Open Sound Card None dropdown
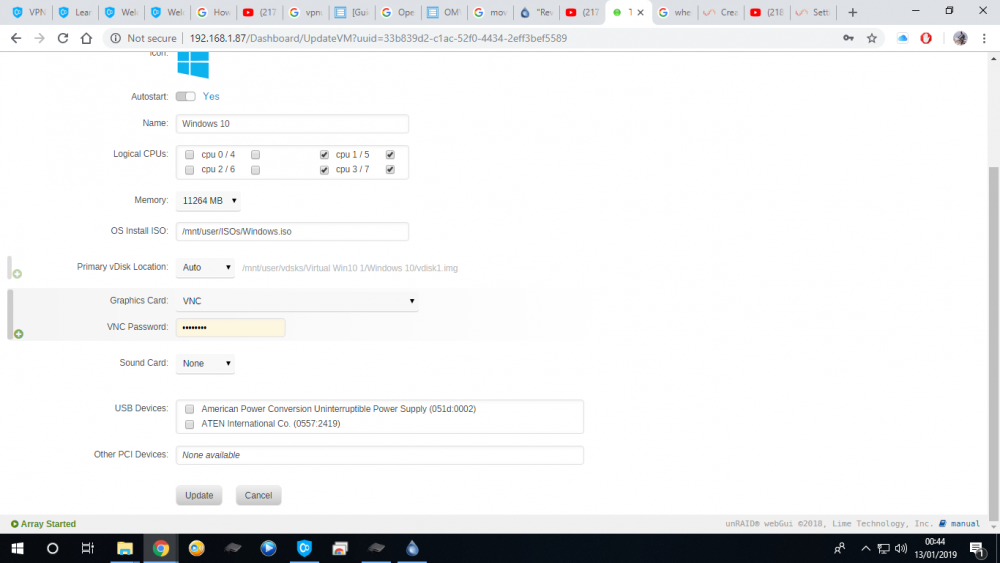 205,363
